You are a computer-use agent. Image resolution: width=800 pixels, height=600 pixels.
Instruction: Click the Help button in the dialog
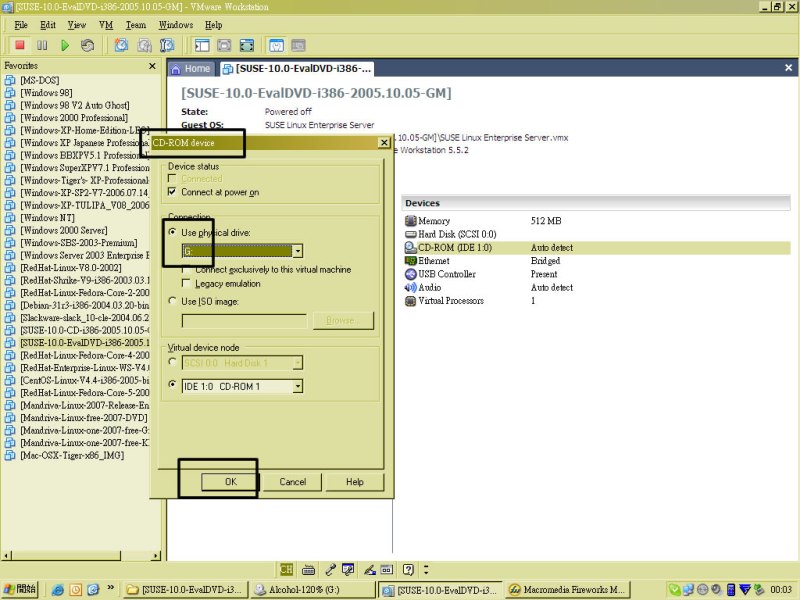pos(355,482)
